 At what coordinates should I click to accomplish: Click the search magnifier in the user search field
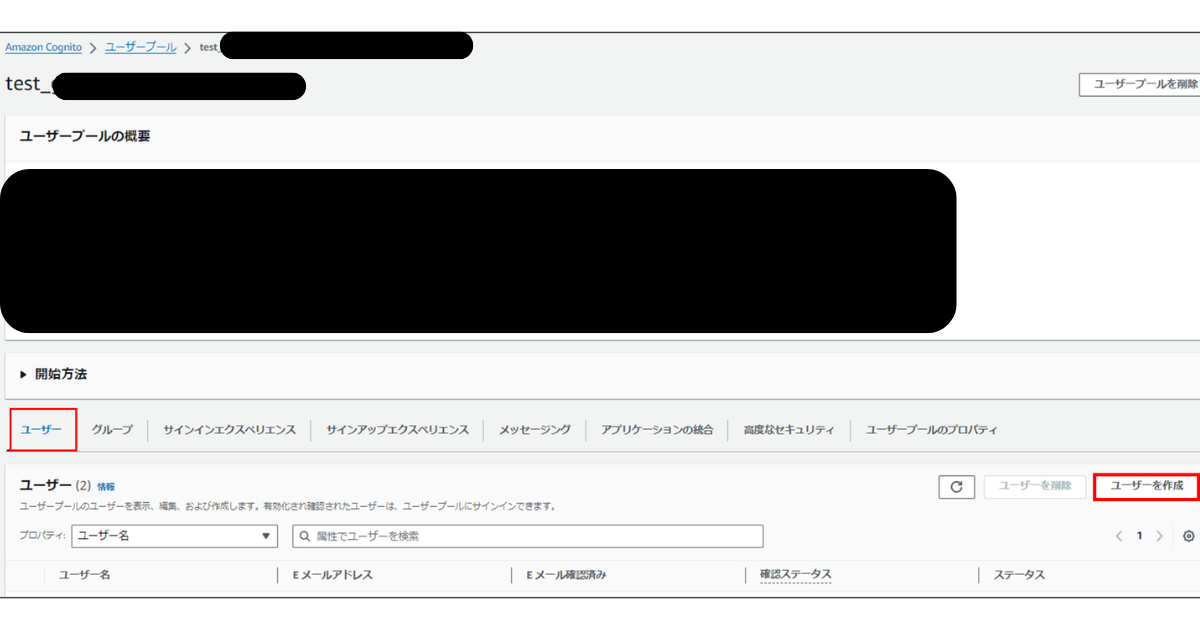(303, 535)
